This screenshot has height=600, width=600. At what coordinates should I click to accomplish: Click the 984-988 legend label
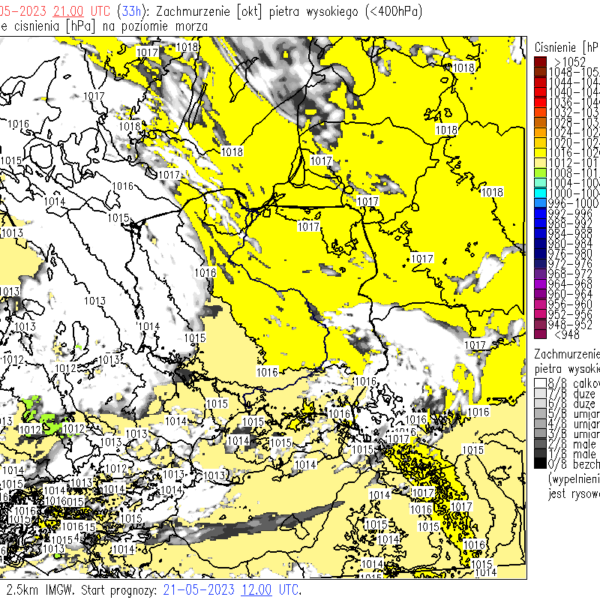point(570,233)
